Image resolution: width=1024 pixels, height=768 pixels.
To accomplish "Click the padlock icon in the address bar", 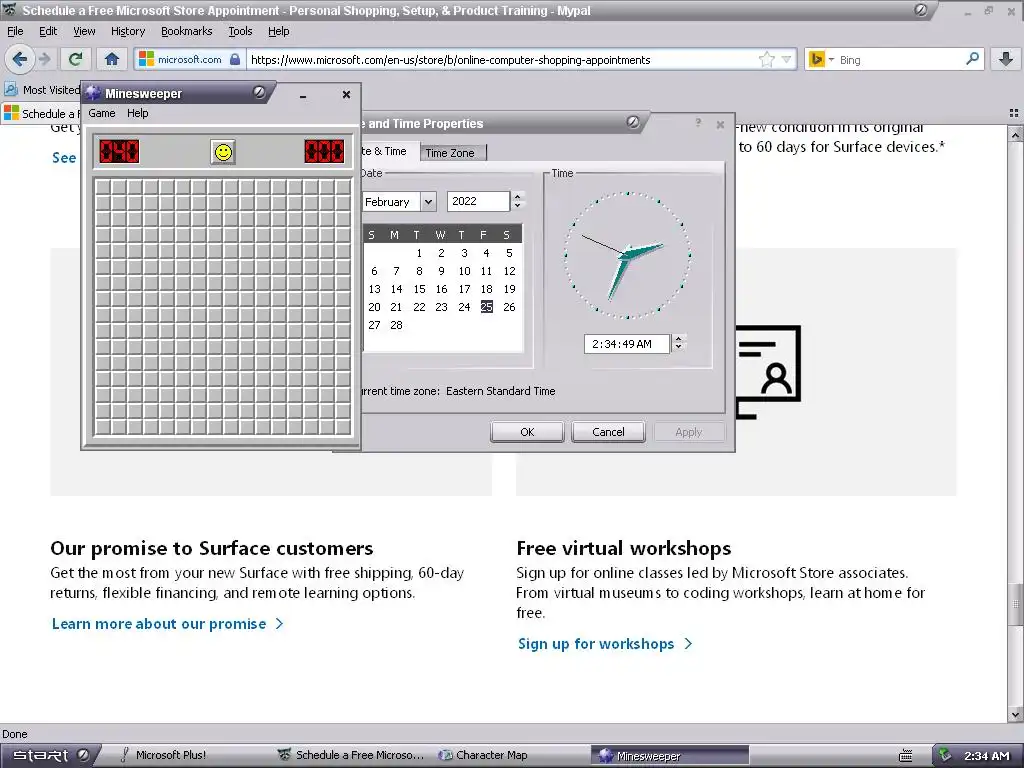I will coord(235,59).
